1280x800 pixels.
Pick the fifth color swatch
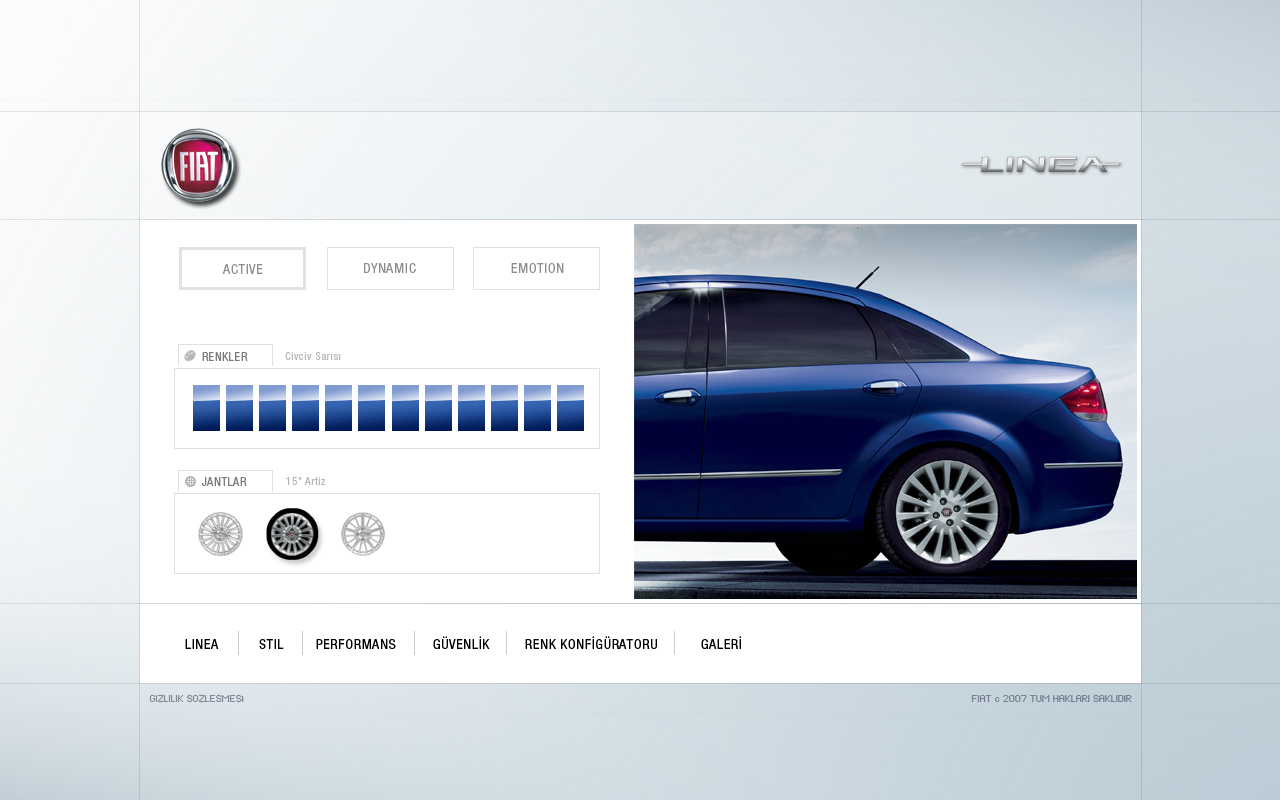tap(338, 408)
